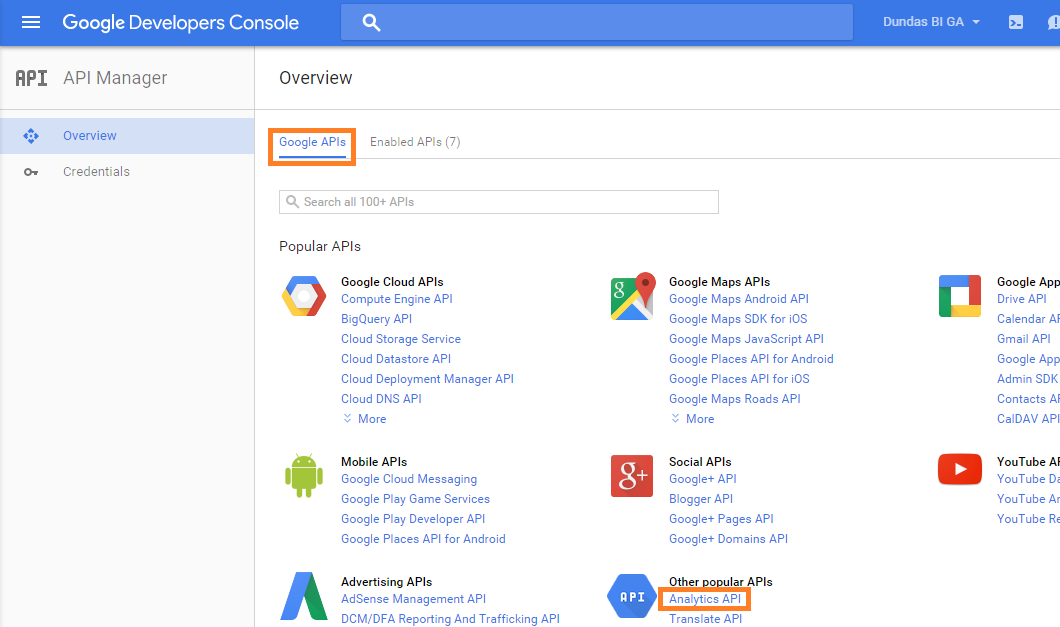The height and width of the screenshot is (627, 1060).
Task: Click the BigQuery API link
Action: (x=377, y=318)
